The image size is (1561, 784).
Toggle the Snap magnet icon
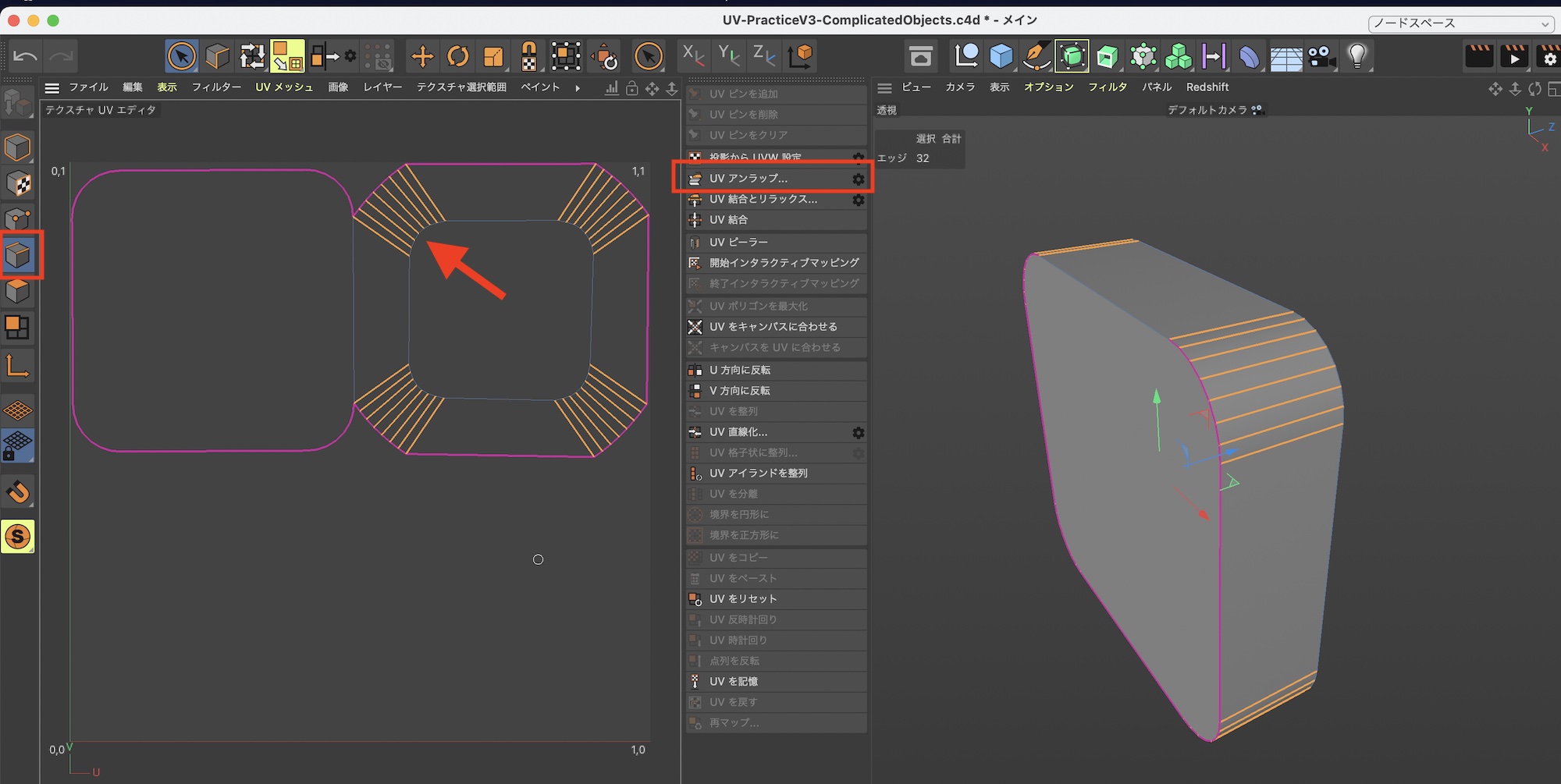[18, 492]
